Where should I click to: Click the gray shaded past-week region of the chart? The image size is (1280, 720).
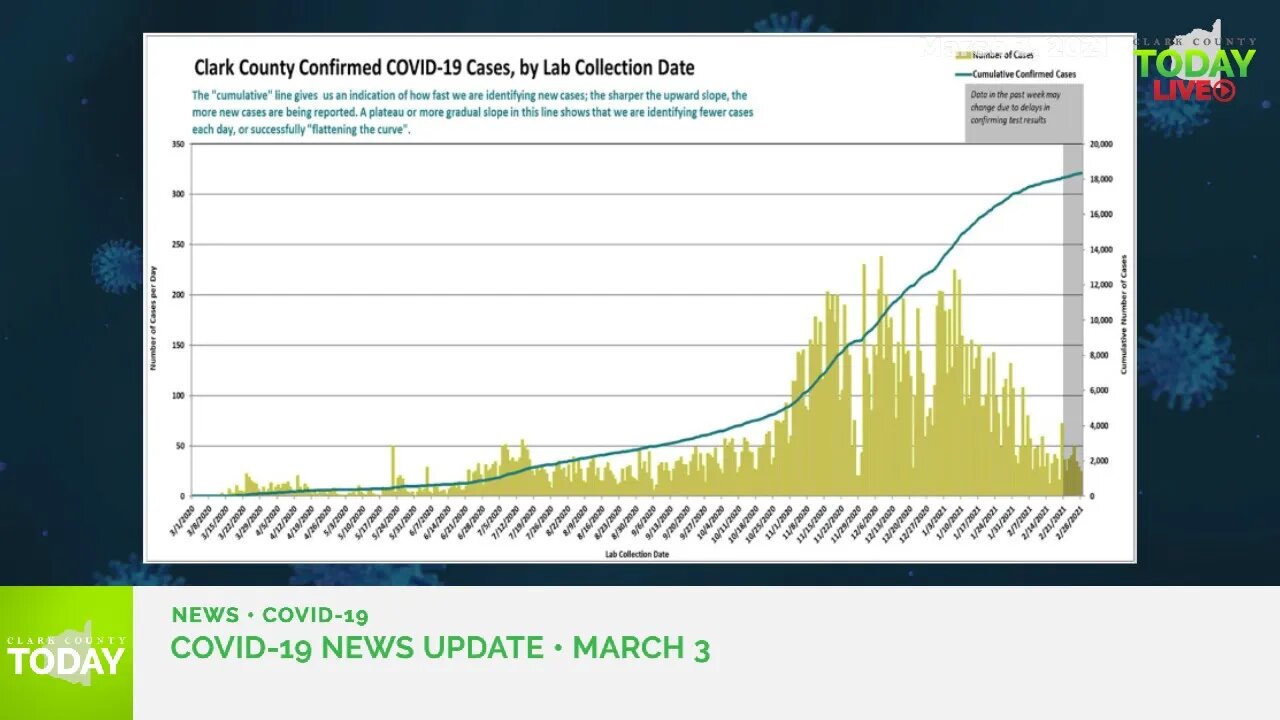(x=1072, y=320)
